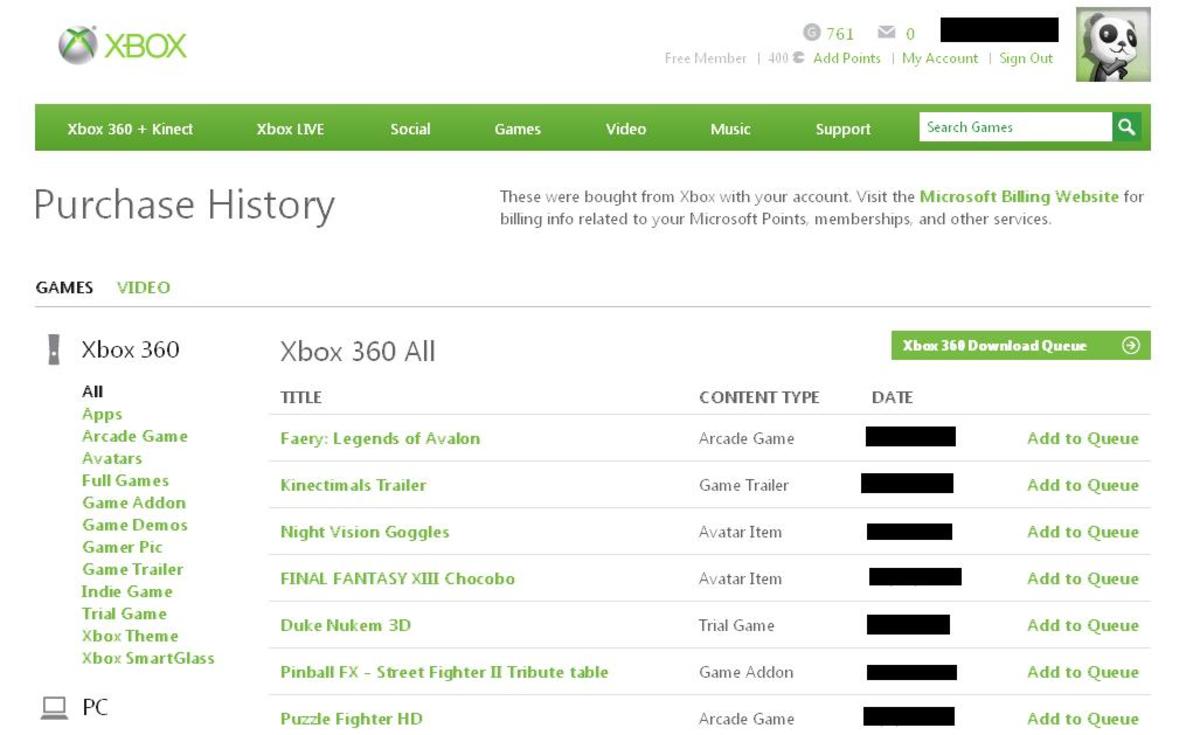This screenshot has height=735, width=1200.
Task: Filter by Trial Game in sidebar
Action: (124, 613)
